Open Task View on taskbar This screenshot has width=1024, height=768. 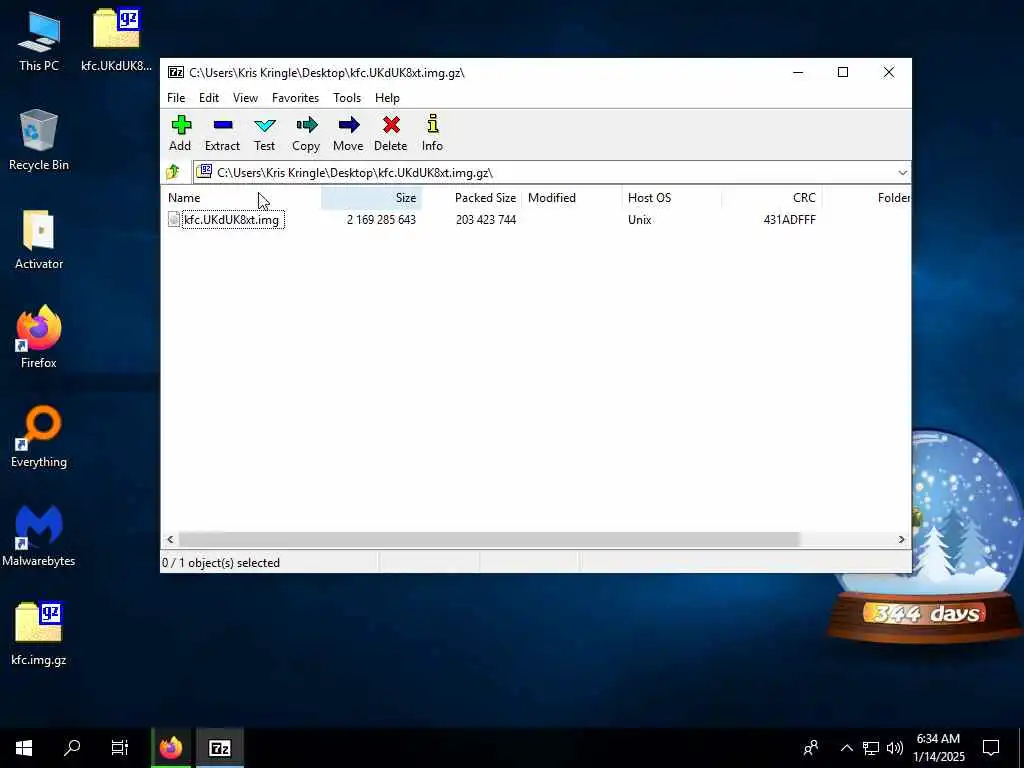[120, 748]
